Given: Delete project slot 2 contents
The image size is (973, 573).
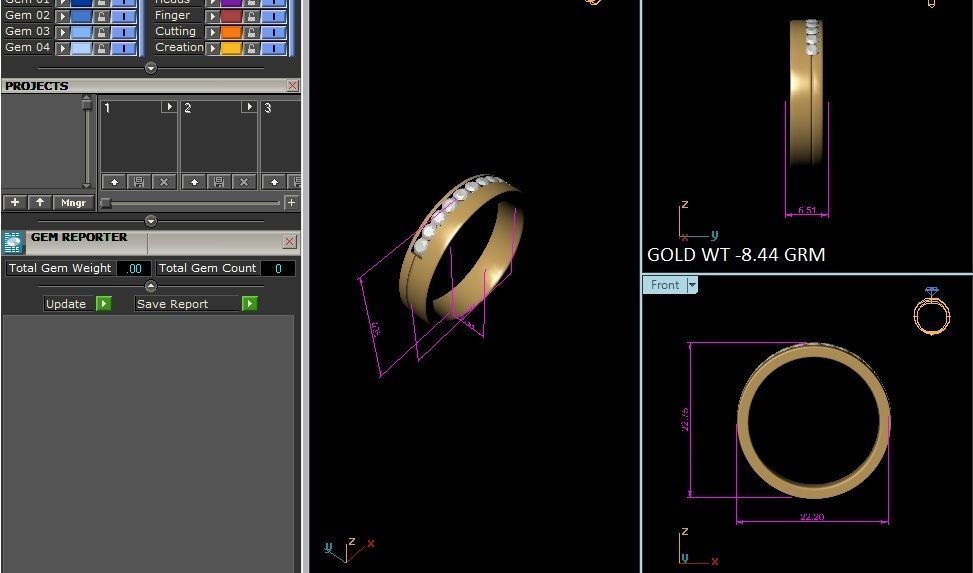Looking at the screenshot, I should [244, 182].
